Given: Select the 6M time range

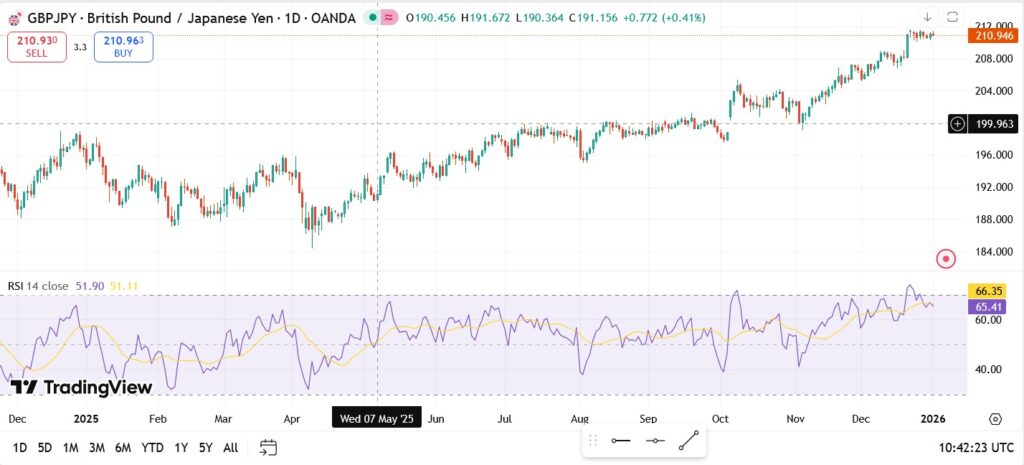Looking at the screenshot, I should coord(123,447).
